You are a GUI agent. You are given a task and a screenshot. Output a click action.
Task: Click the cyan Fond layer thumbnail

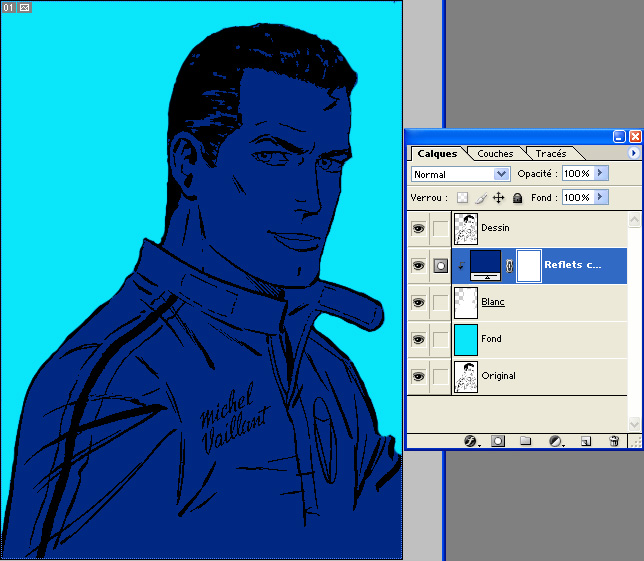(466, 340)
